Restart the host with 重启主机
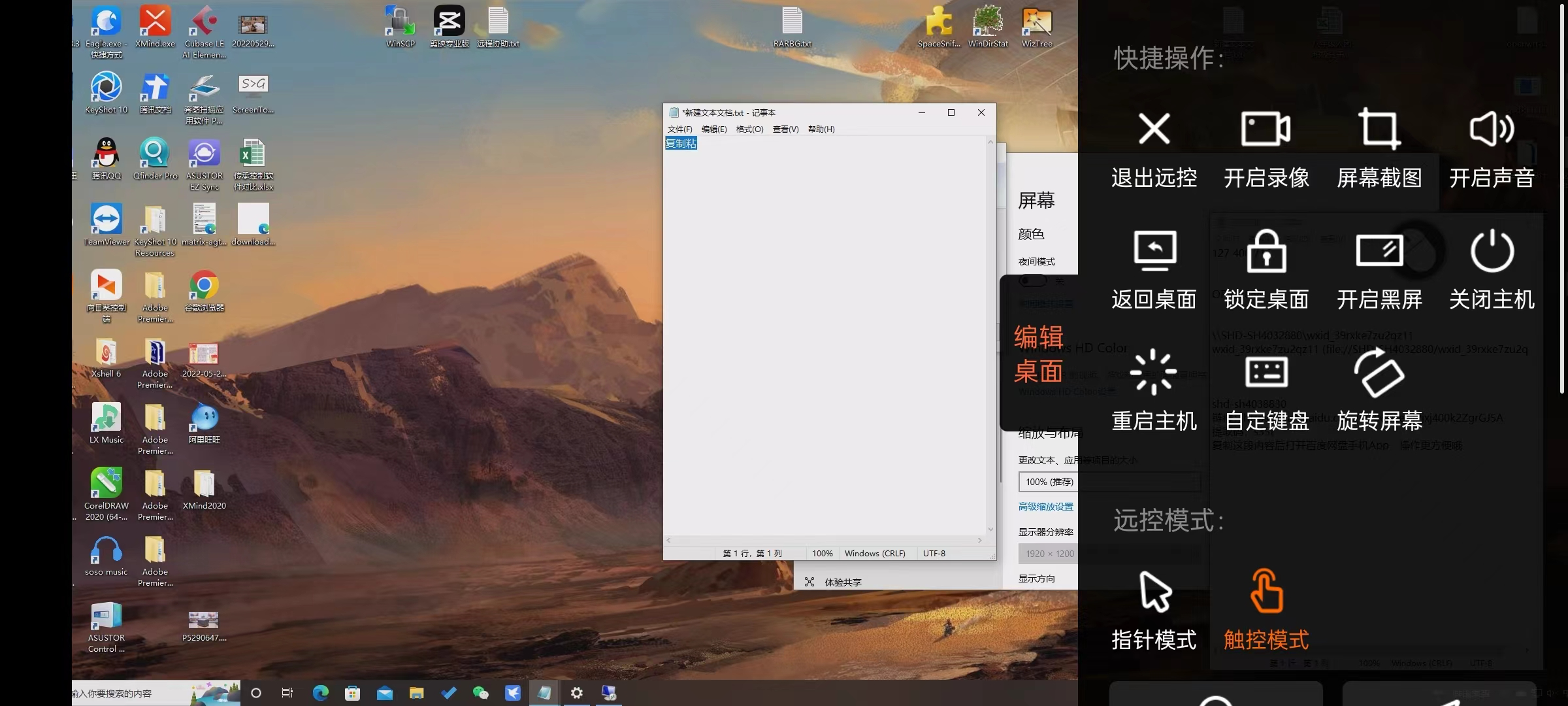 (x=1154, y=391)
